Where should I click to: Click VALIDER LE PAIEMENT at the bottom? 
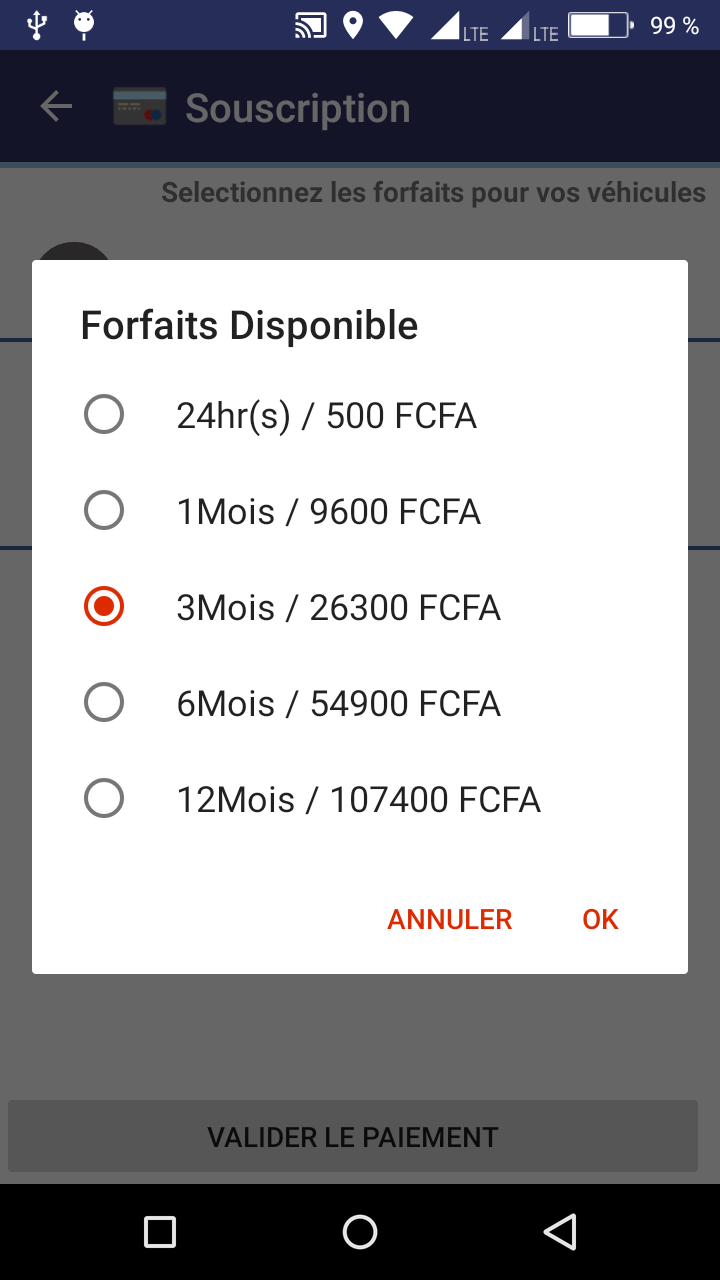click(353, 1136)
